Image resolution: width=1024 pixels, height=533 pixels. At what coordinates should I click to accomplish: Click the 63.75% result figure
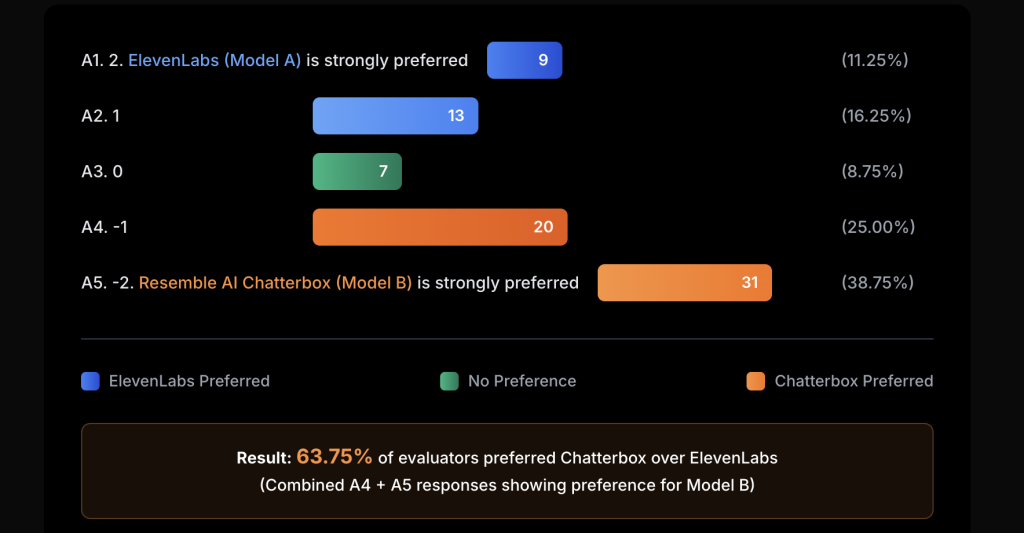pyautogui.click(x=334, y=457)
